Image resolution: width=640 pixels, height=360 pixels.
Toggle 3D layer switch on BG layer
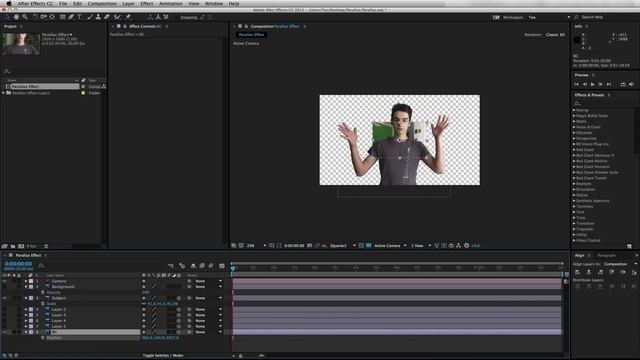(x=179, y=332)
